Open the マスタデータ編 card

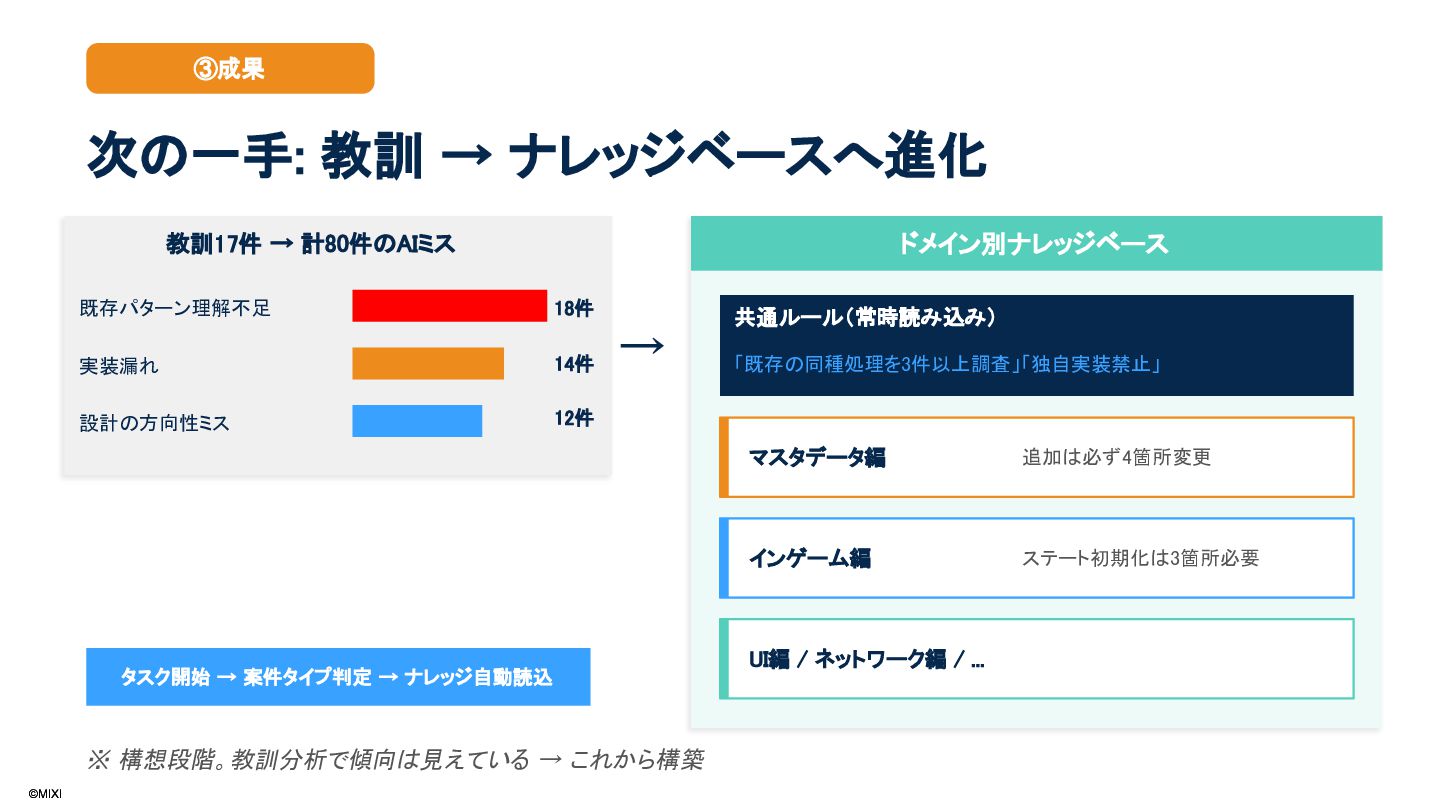[x=1036, y=457]
